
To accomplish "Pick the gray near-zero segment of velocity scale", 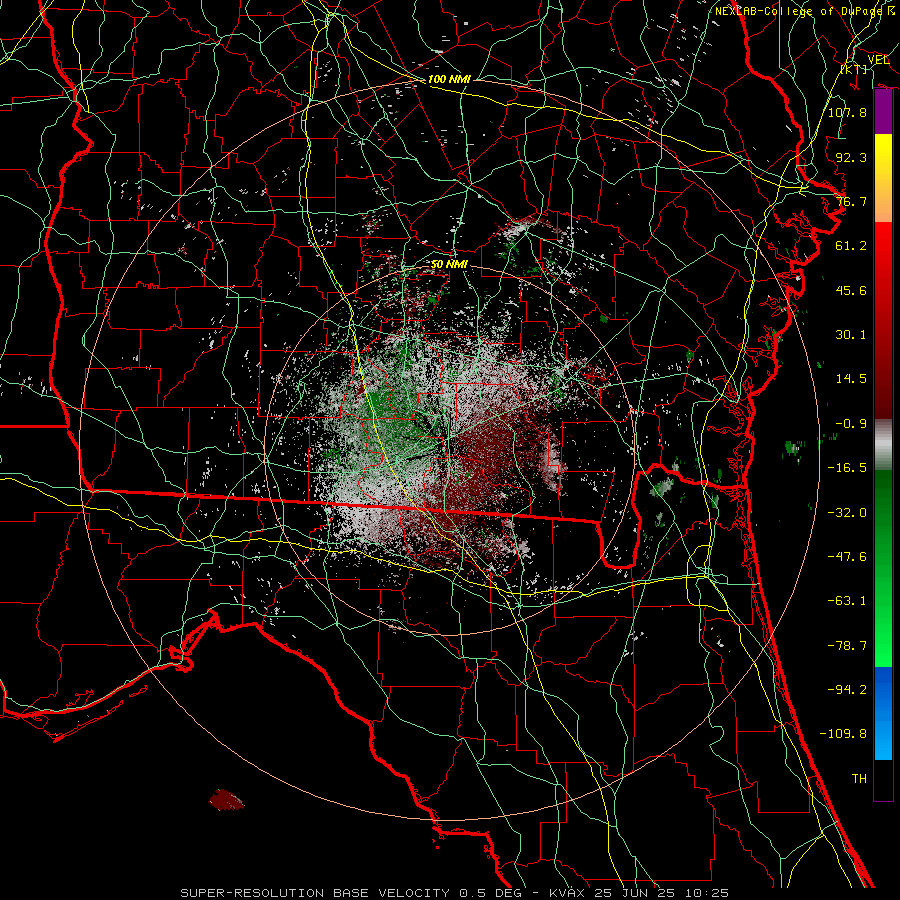I will pos(883,445).
